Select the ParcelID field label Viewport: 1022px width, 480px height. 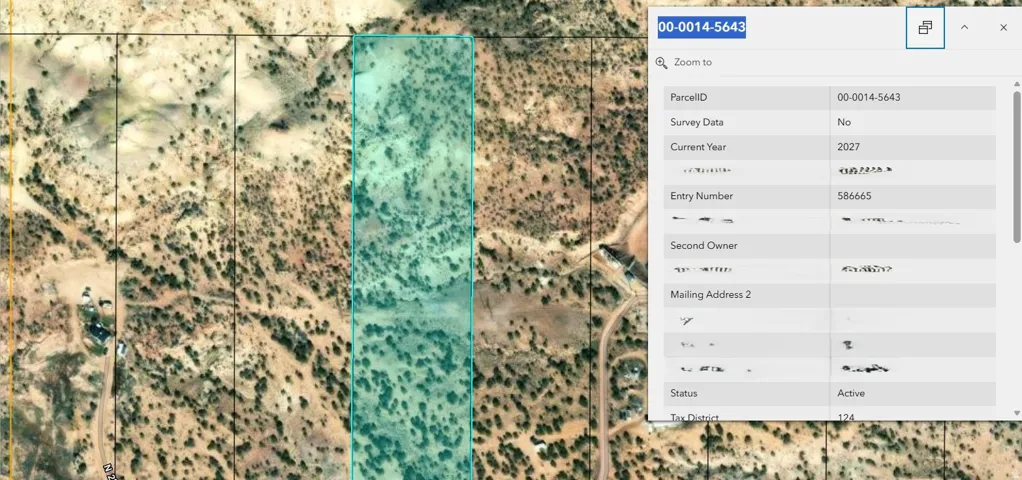[x=689, y=98]
